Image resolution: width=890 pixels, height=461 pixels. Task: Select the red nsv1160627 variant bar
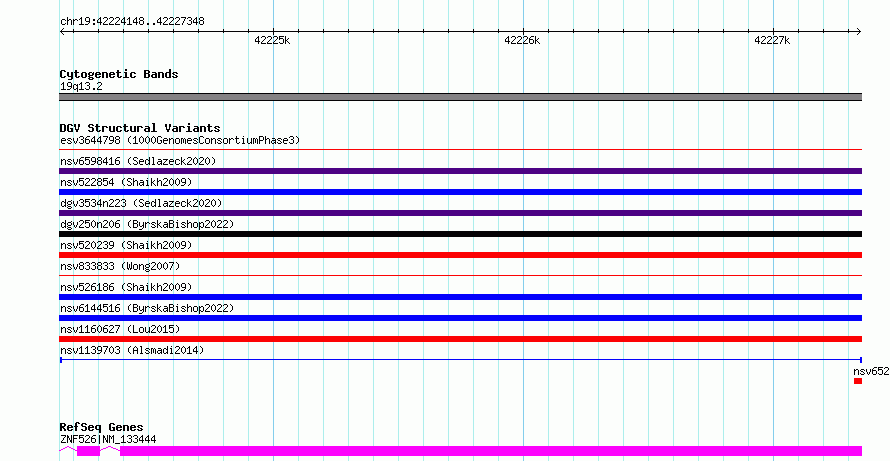tap(461, 339)
